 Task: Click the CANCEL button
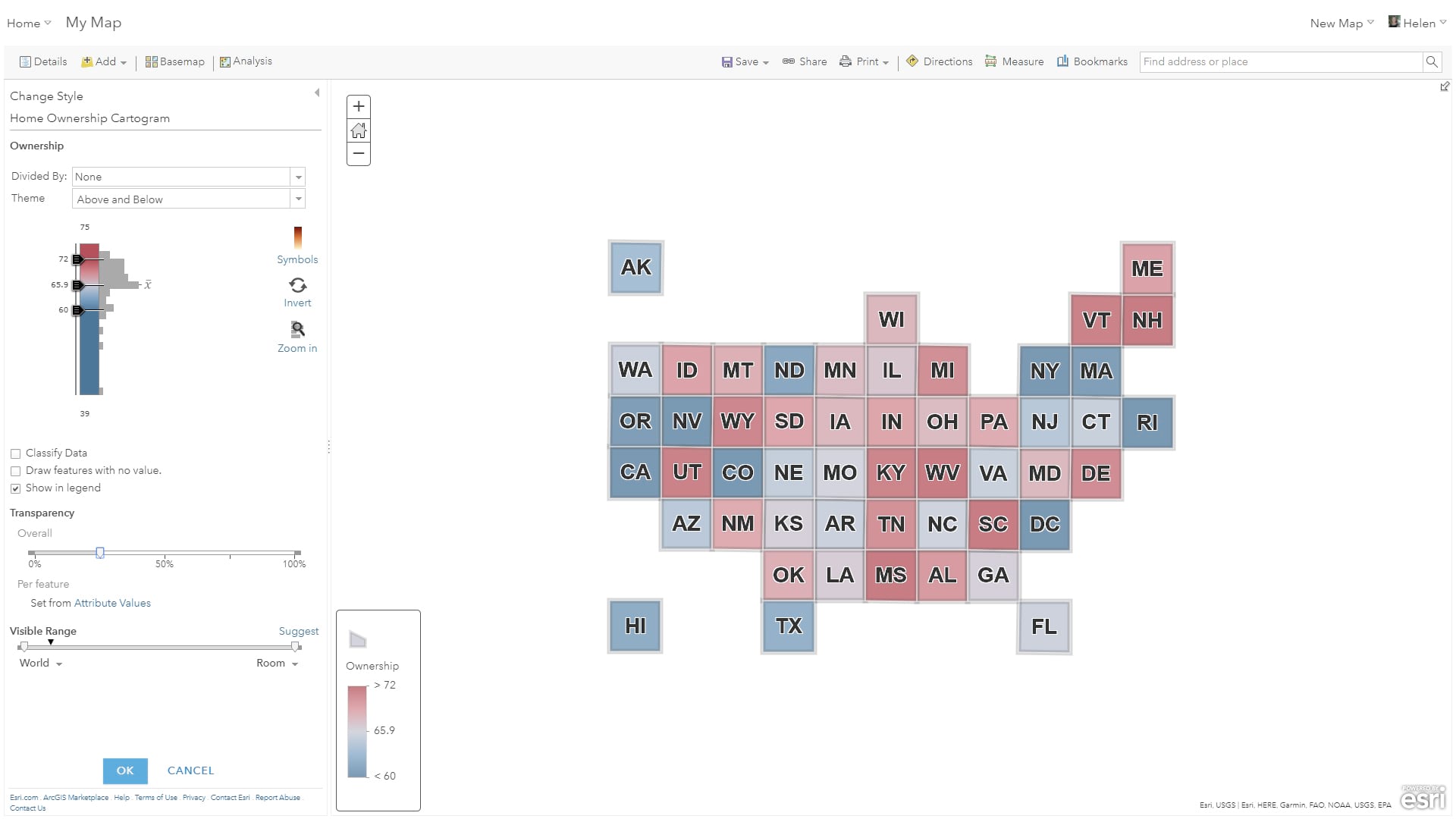(x=190, y=770)
